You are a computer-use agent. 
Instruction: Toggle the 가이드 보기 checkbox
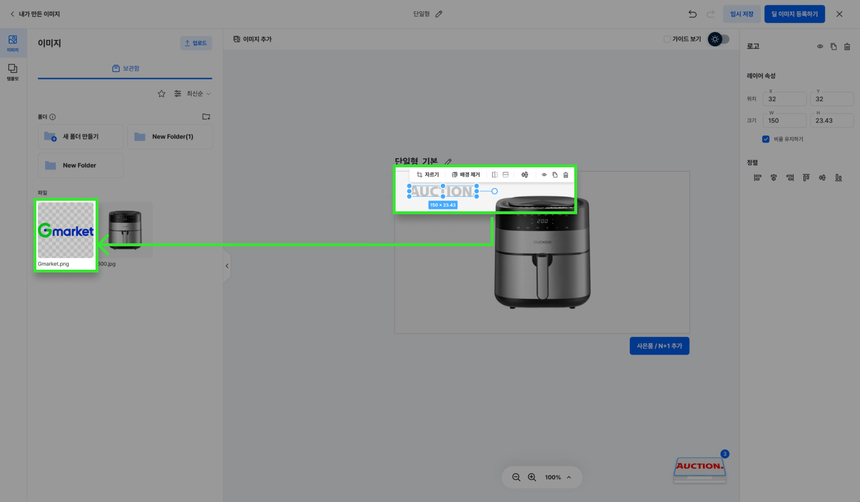[x=667, y=39]
